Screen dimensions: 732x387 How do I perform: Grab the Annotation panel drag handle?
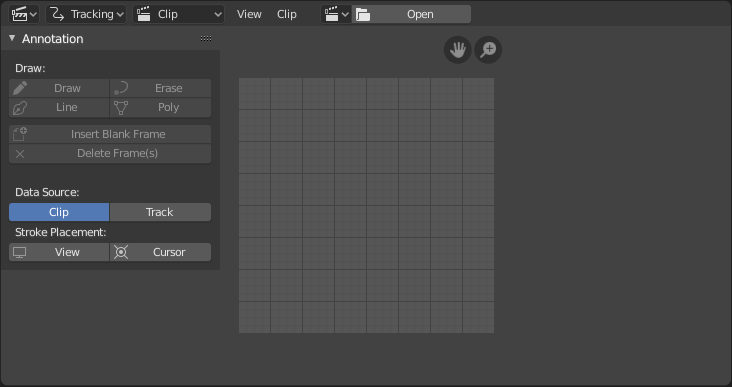206,39
